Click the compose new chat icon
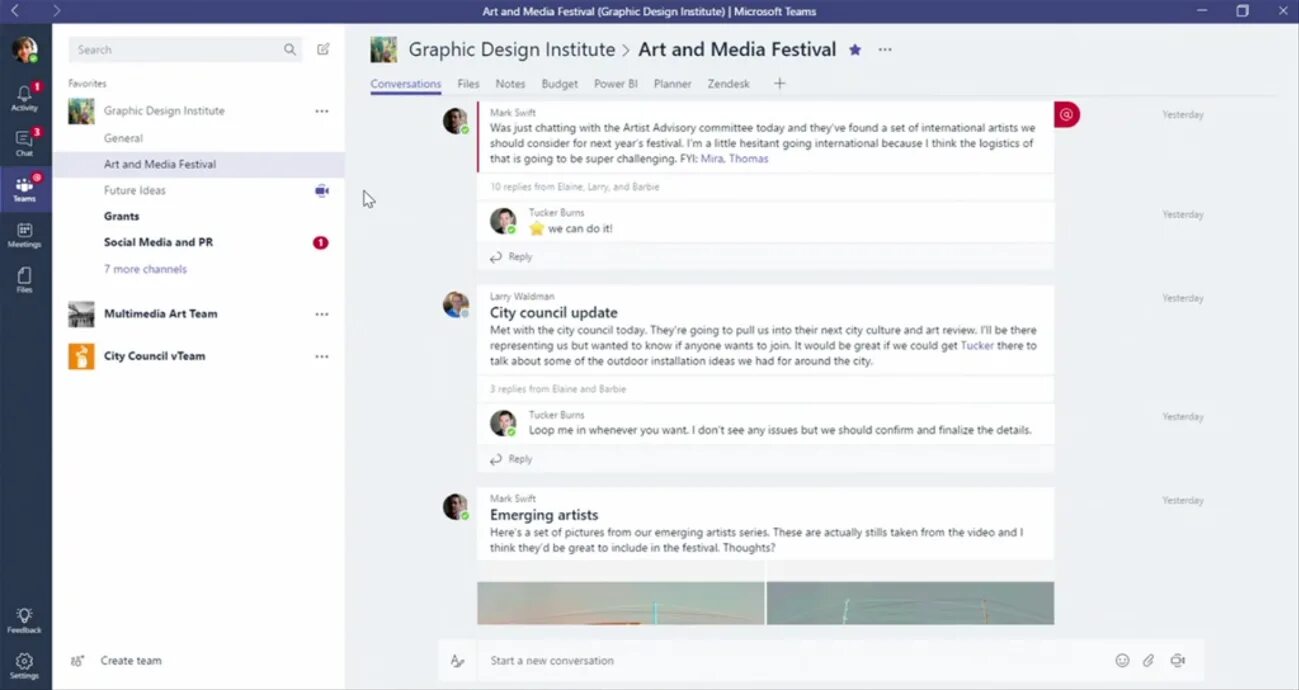The height and width of the screenshot is (690, 1299). coord(323,49)
